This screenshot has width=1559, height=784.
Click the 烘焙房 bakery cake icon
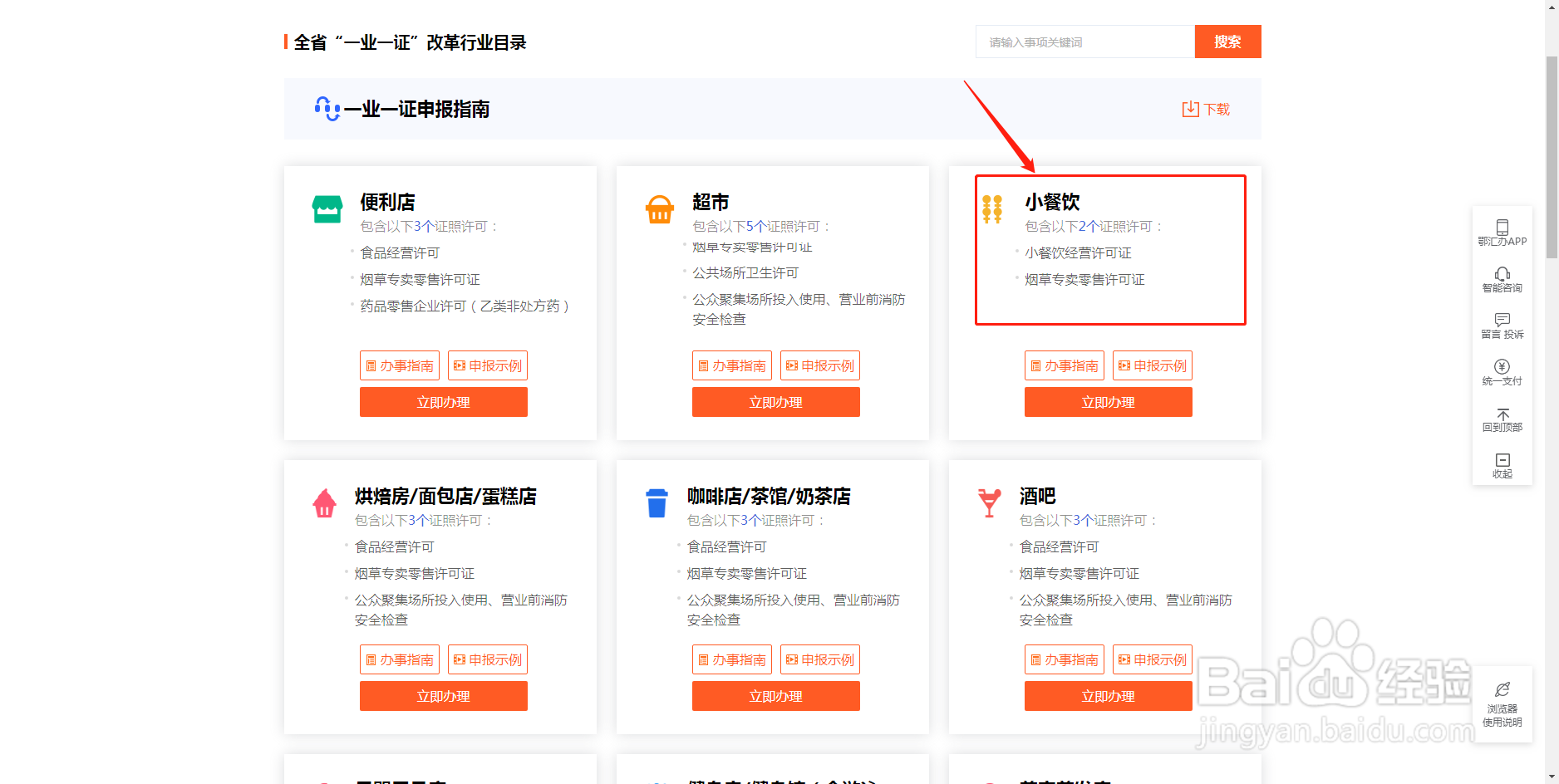[325, 502]
